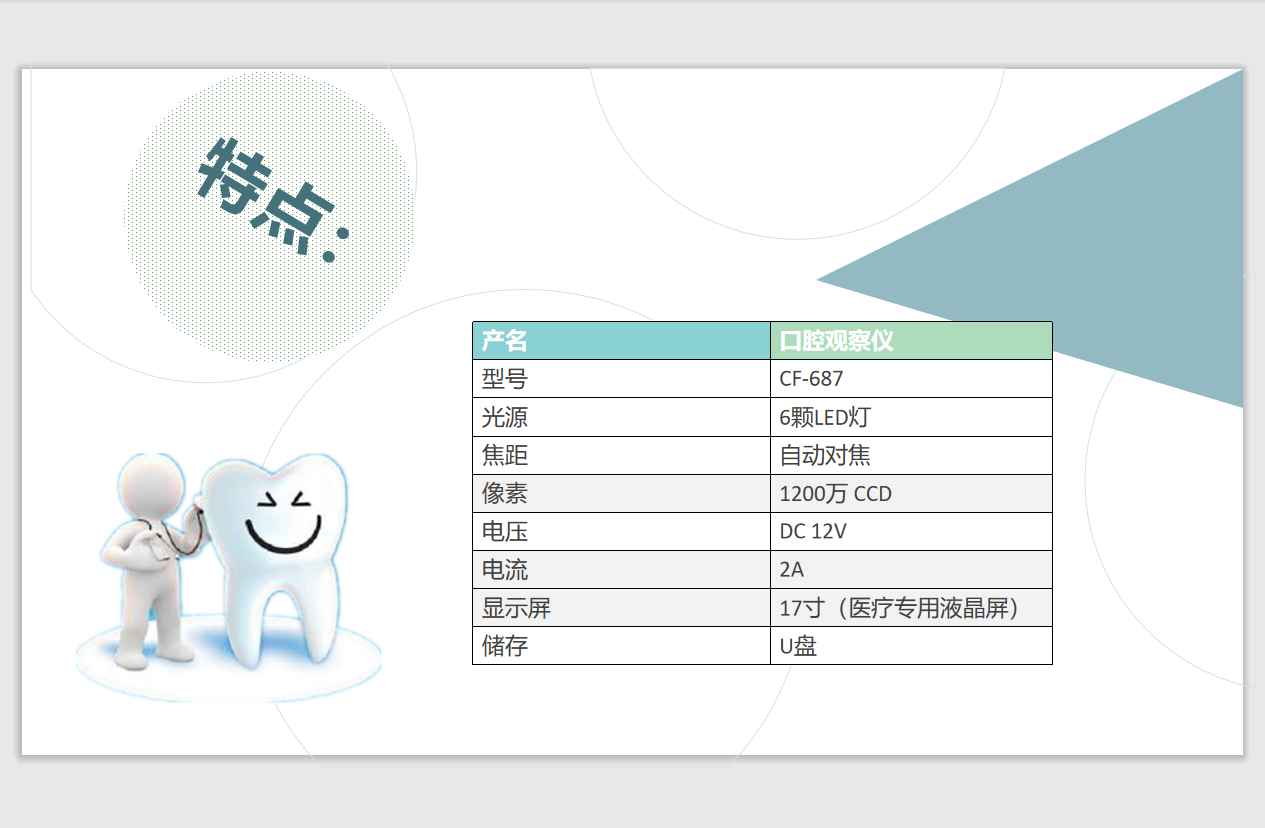Screen dimensions: 1265x828
Task: Click the 型号 table cell
Action: coord(621,379)
